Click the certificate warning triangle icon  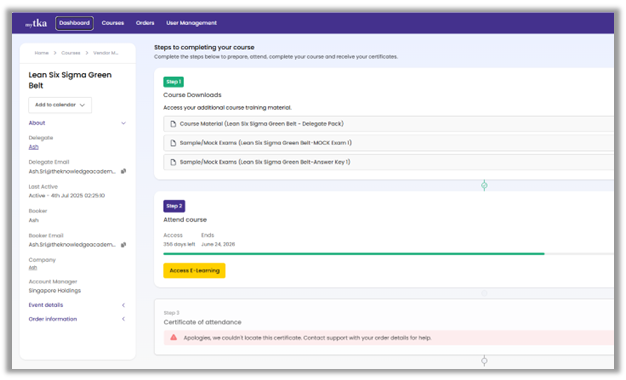(174, 337)
